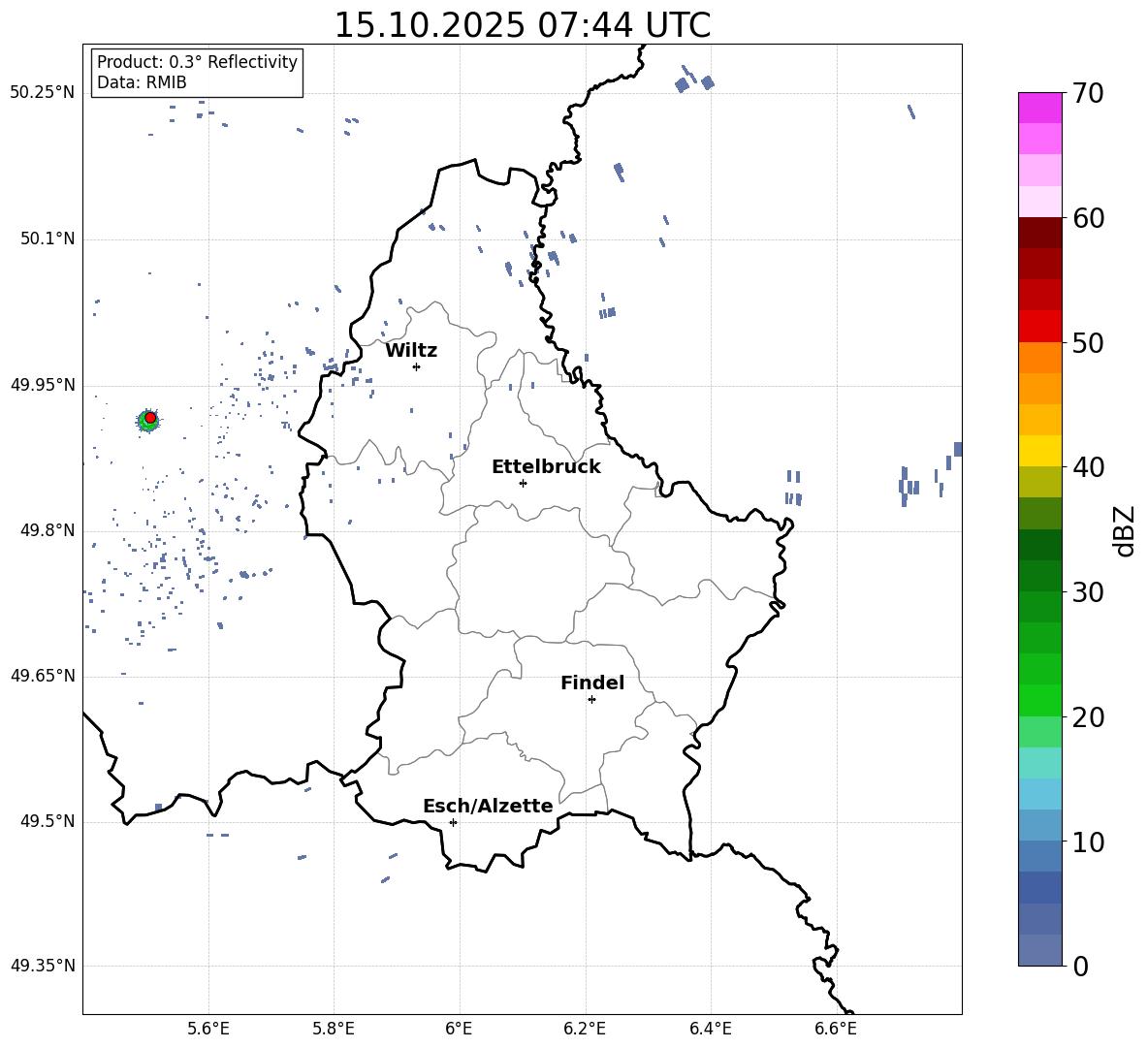Click the colorbar tick value 30
This screenshot has height=1048, width=1148.
point(1088,592)
